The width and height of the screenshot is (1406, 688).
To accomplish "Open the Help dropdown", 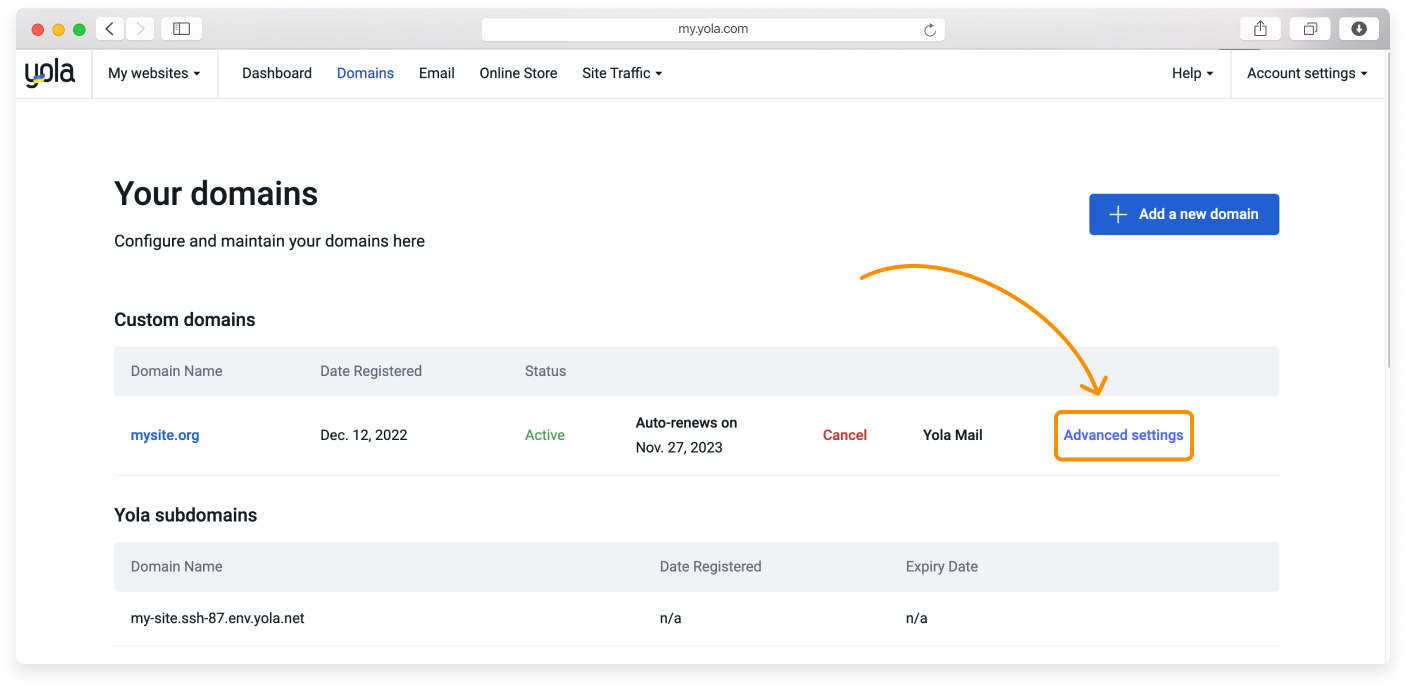I will [x=1192, y=72].
